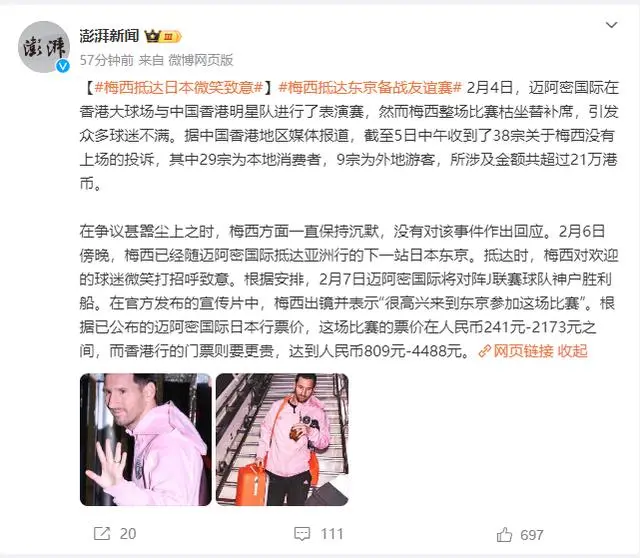The height and width of the screenshot is (558, 640).
Task: Like the post with thumbs-up icon
Action: point(504,534)
